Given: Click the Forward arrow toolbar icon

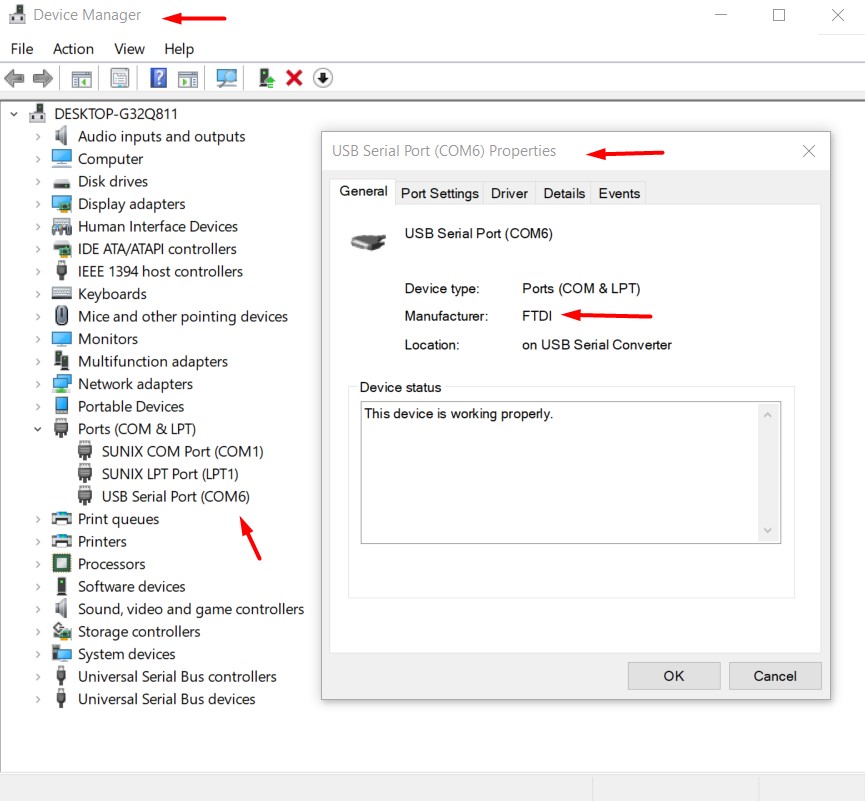Looking at the screenshot, I should 43,78.
